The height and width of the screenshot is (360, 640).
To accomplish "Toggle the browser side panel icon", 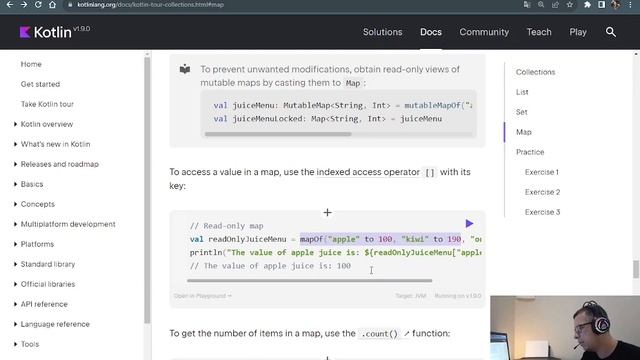I will 601,5.
